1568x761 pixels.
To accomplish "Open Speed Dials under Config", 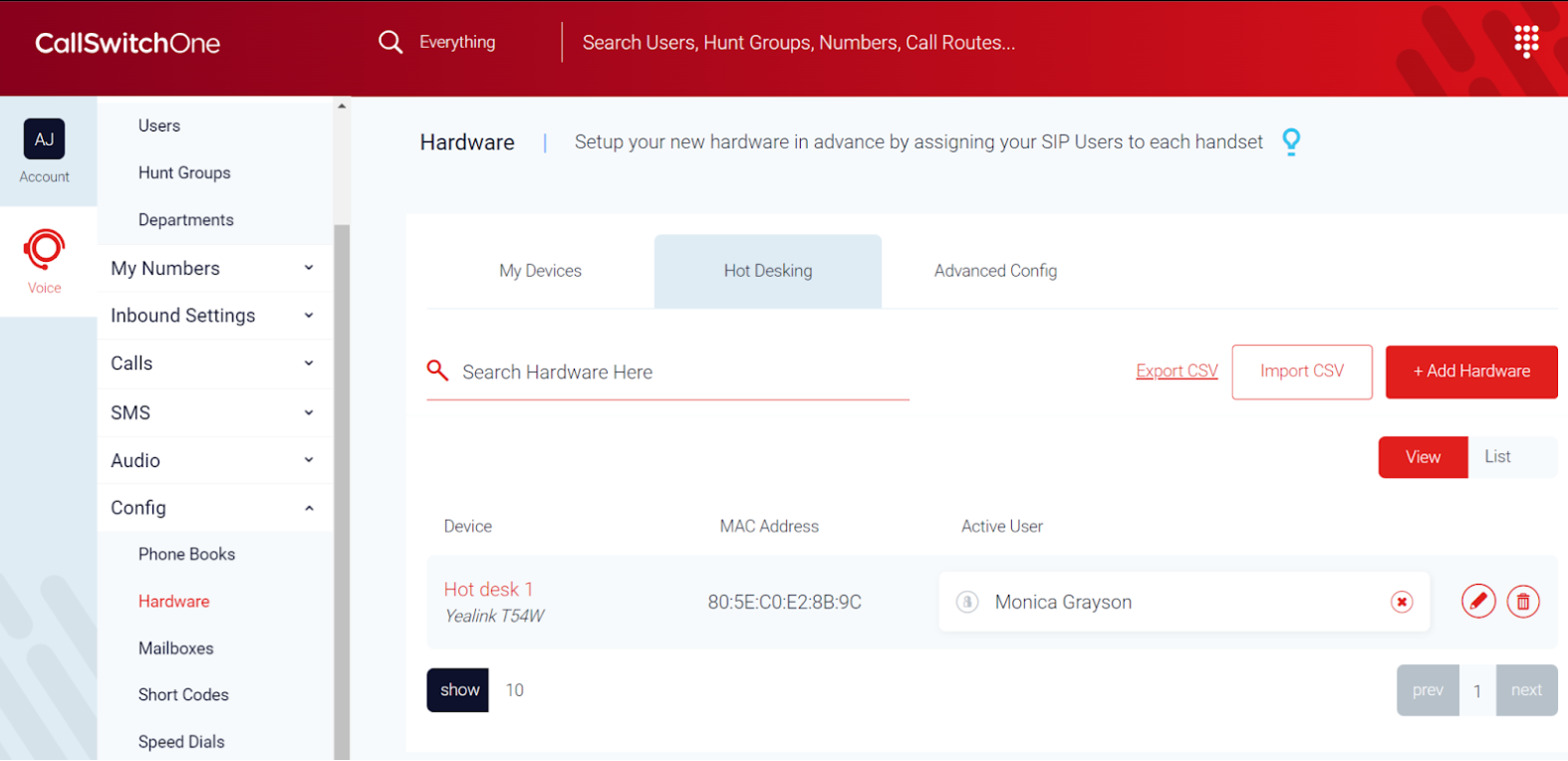I will (181, 742).
